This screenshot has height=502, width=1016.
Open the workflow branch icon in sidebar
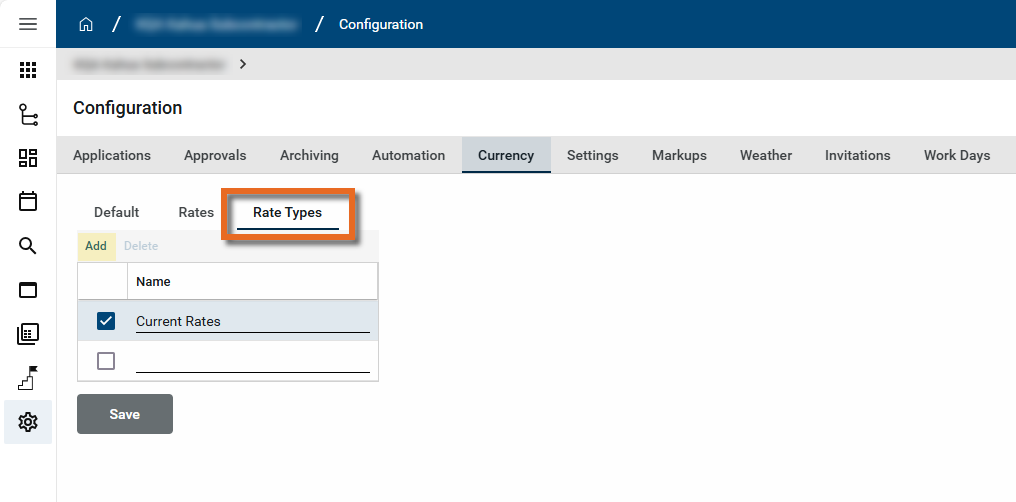point(28,115)
